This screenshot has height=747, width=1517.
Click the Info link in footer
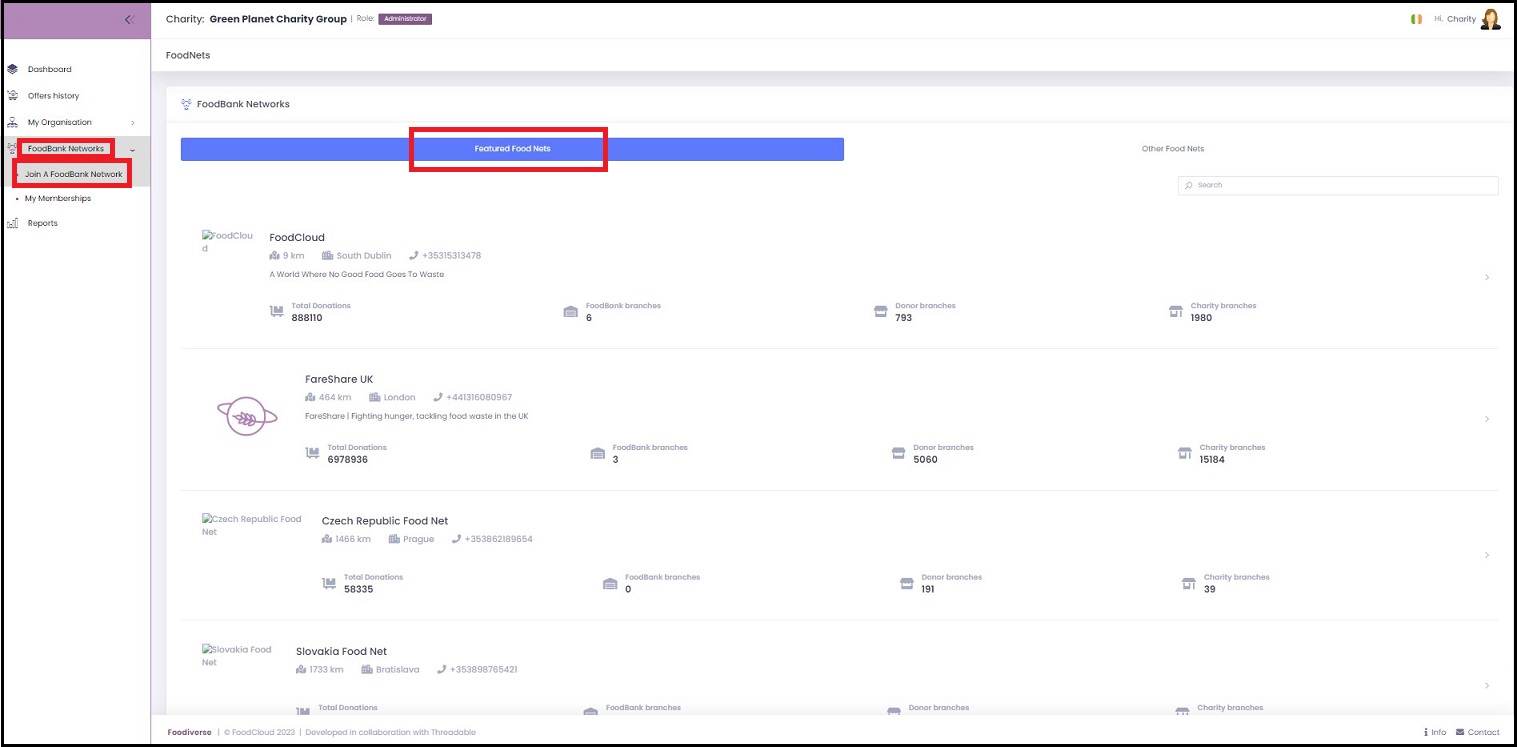point(1438,733)
